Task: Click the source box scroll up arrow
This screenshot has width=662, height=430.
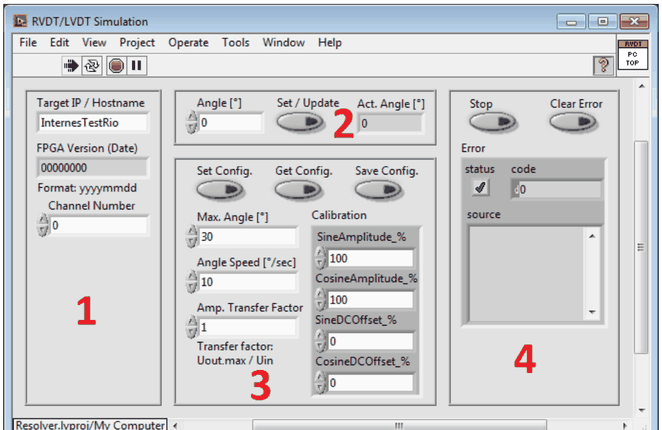Action: click(592, 236)
